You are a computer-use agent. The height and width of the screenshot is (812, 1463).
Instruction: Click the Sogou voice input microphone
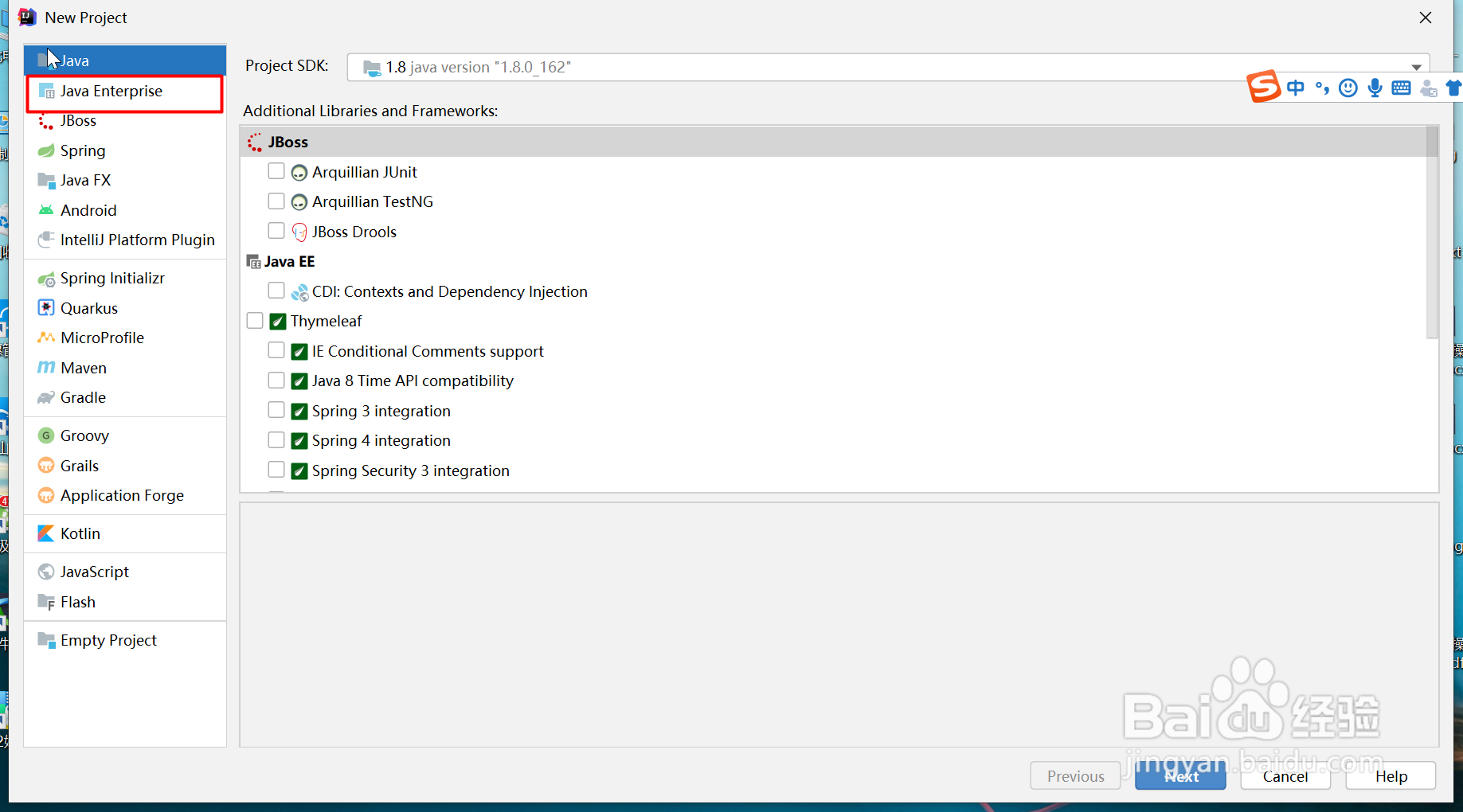pyautogui.click(x=1375, y=88)
